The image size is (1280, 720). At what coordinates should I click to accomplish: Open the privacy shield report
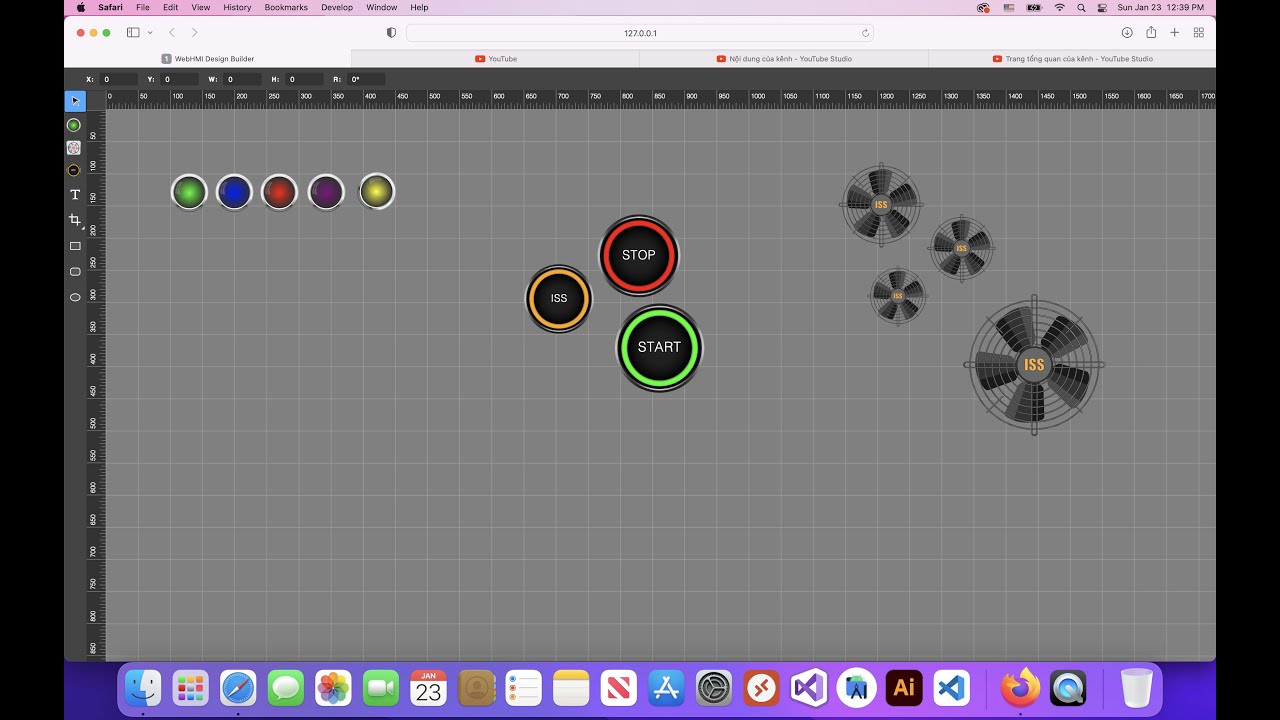coord(391,33)
